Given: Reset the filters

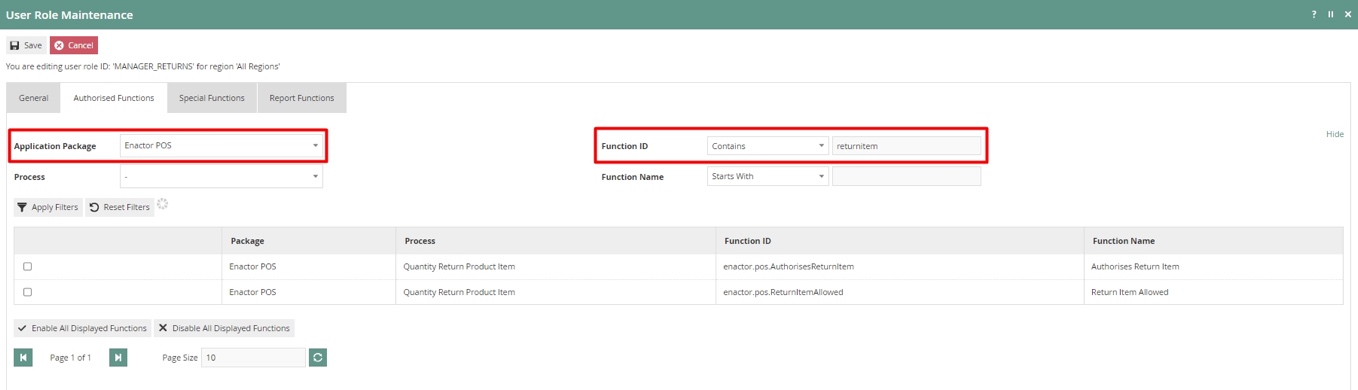Looking at the screenshot, I should coord(120,207).
